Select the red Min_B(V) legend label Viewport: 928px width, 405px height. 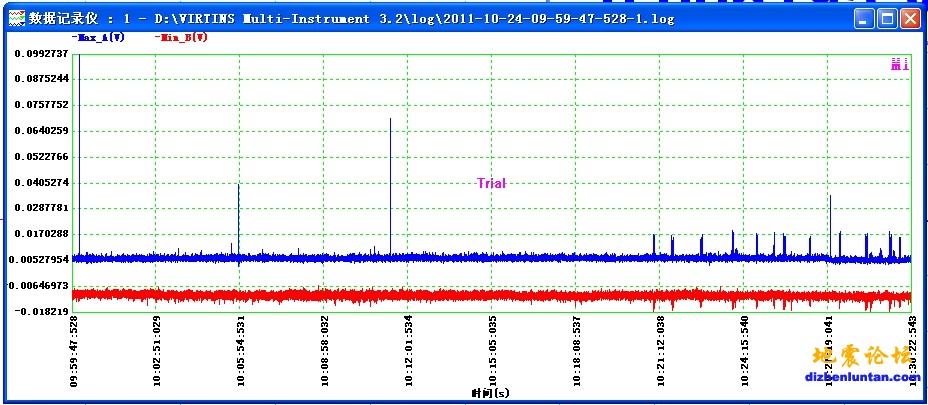[182, 37]
